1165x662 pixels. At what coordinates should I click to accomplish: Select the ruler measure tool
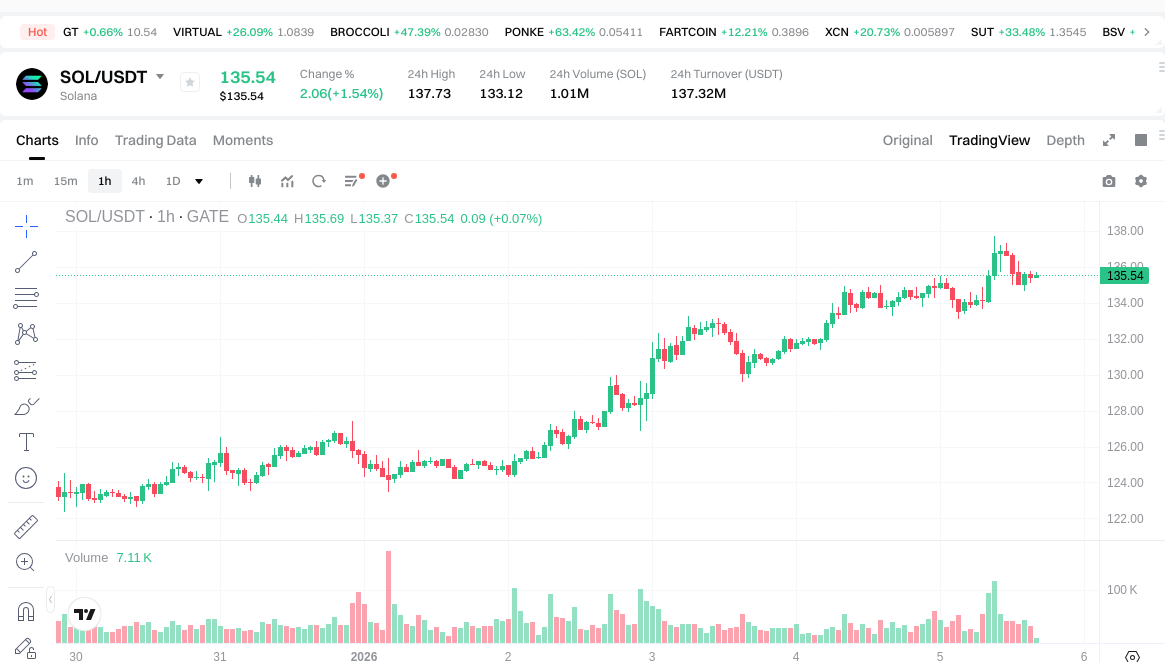[x=26, y=526]
